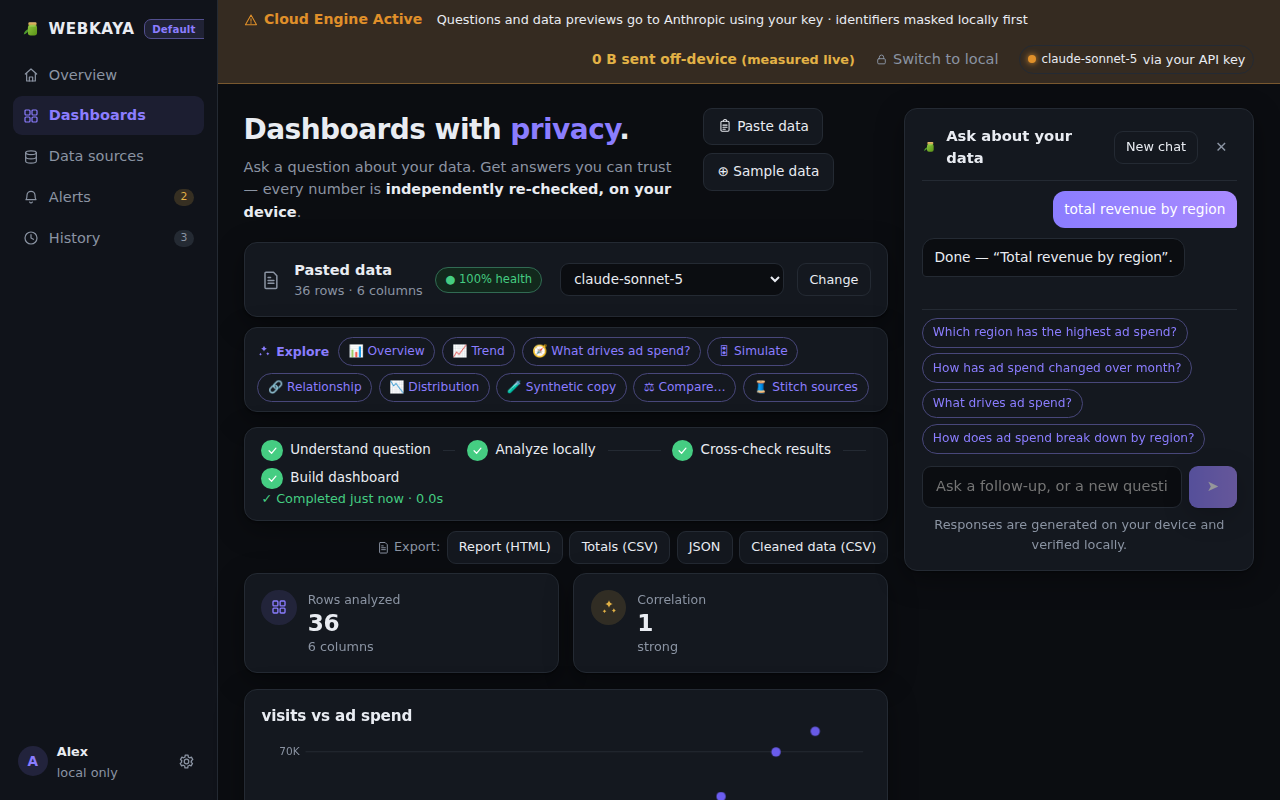Open the Alerts page
Screen dimensions: 1280x800
click(108, 197)
